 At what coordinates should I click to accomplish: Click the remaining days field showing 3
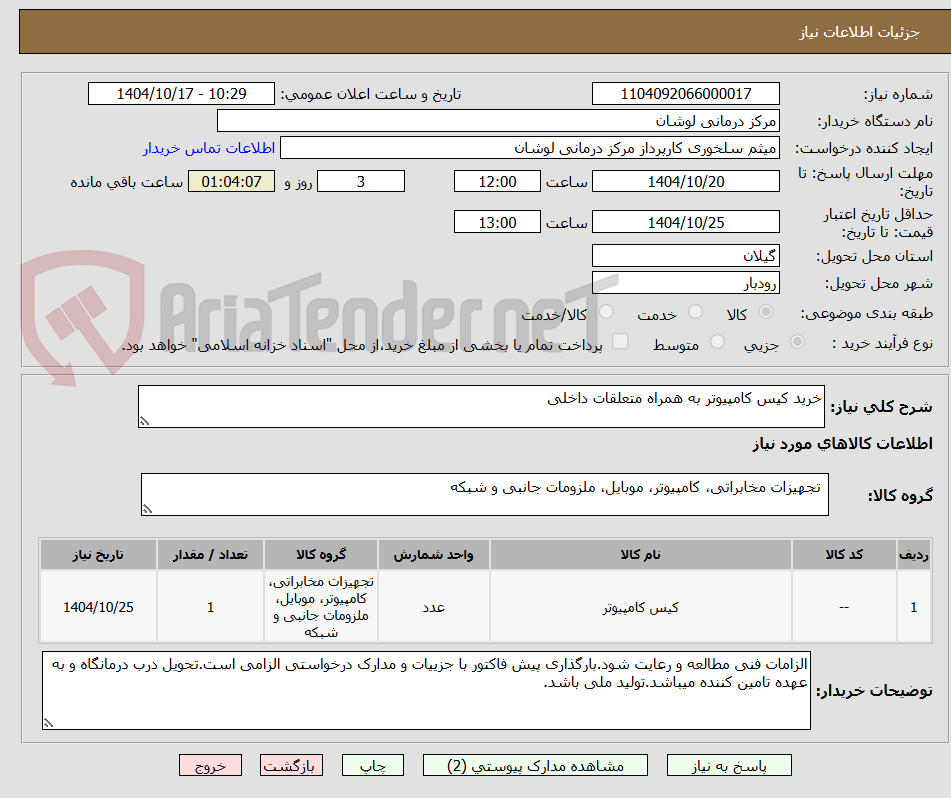tap(361, 181)
